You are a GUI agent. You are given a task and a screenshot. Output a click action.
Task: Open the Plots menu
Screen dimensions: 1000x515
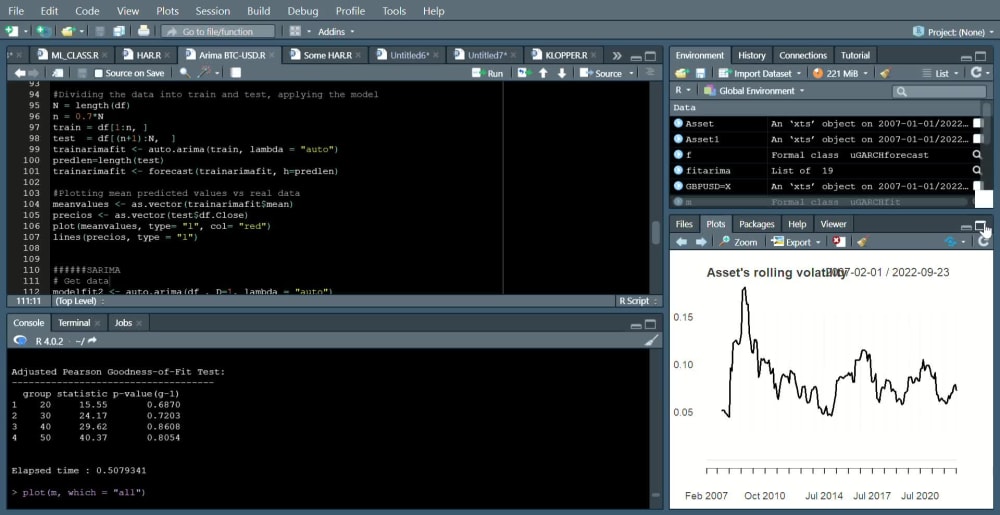point(167,11)
